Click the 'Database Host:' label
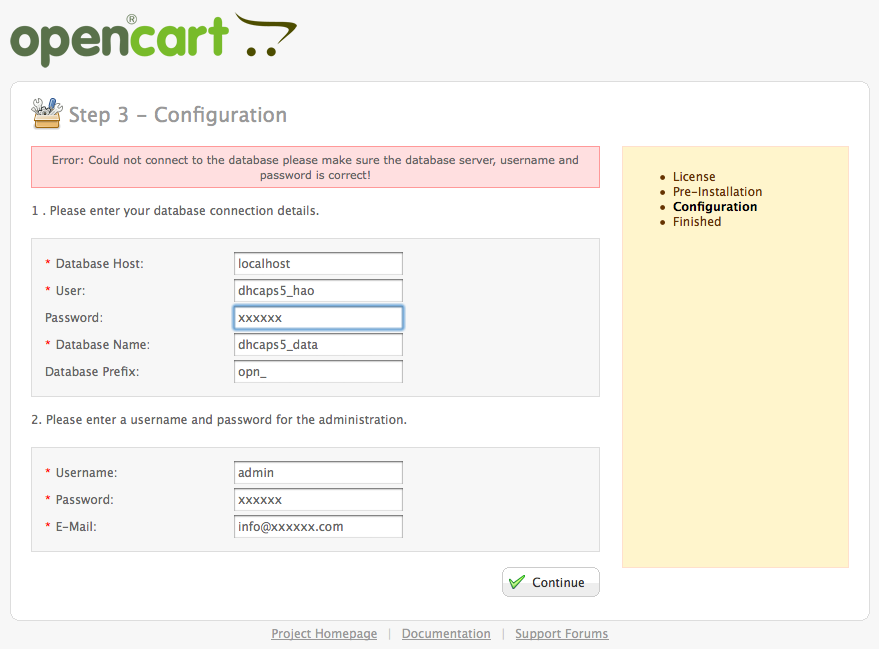This screenshot has width=879, height=649. [99, 263]
